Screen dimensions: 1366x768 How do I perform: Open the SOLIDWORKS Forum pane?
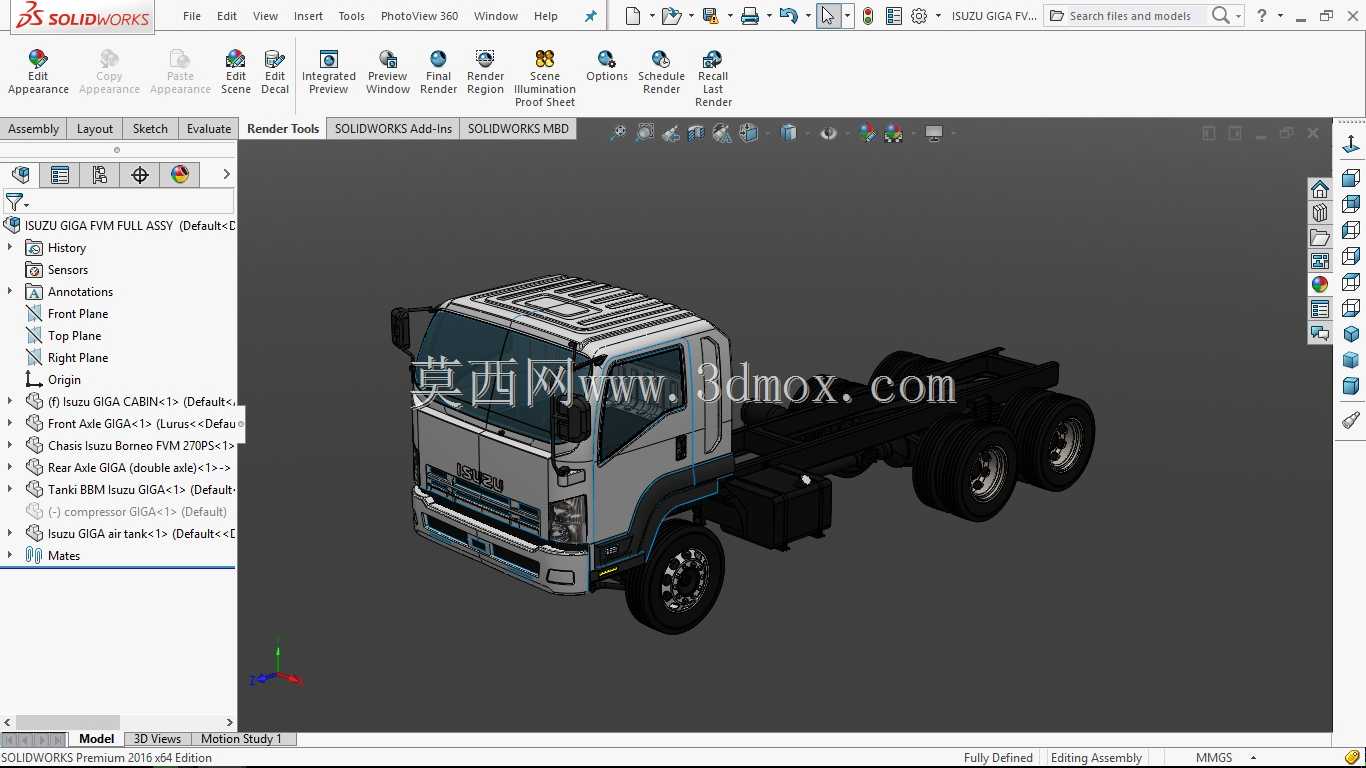point(1320,333)
